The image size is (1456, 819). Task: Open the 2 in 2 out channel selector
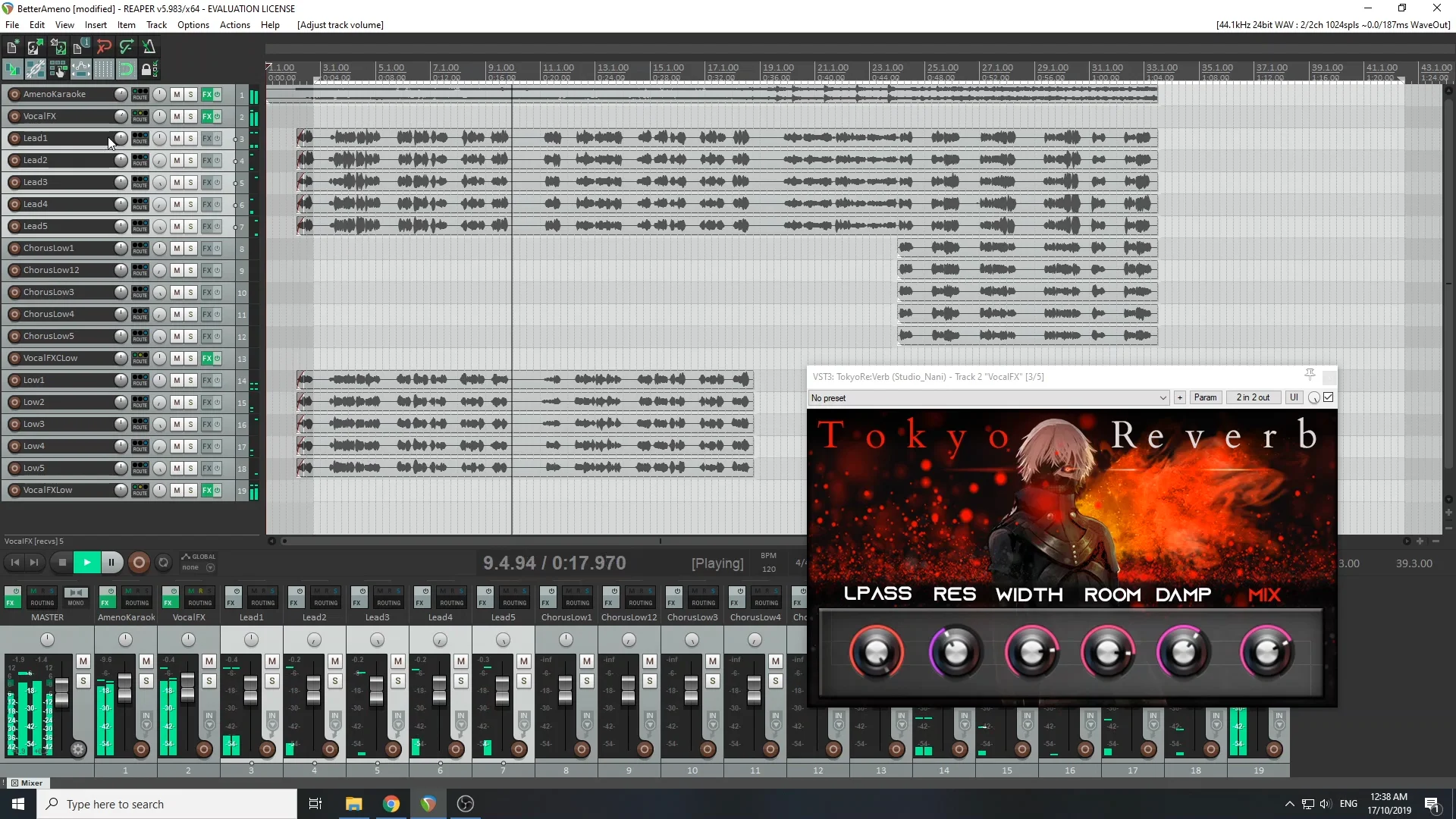1253,397
